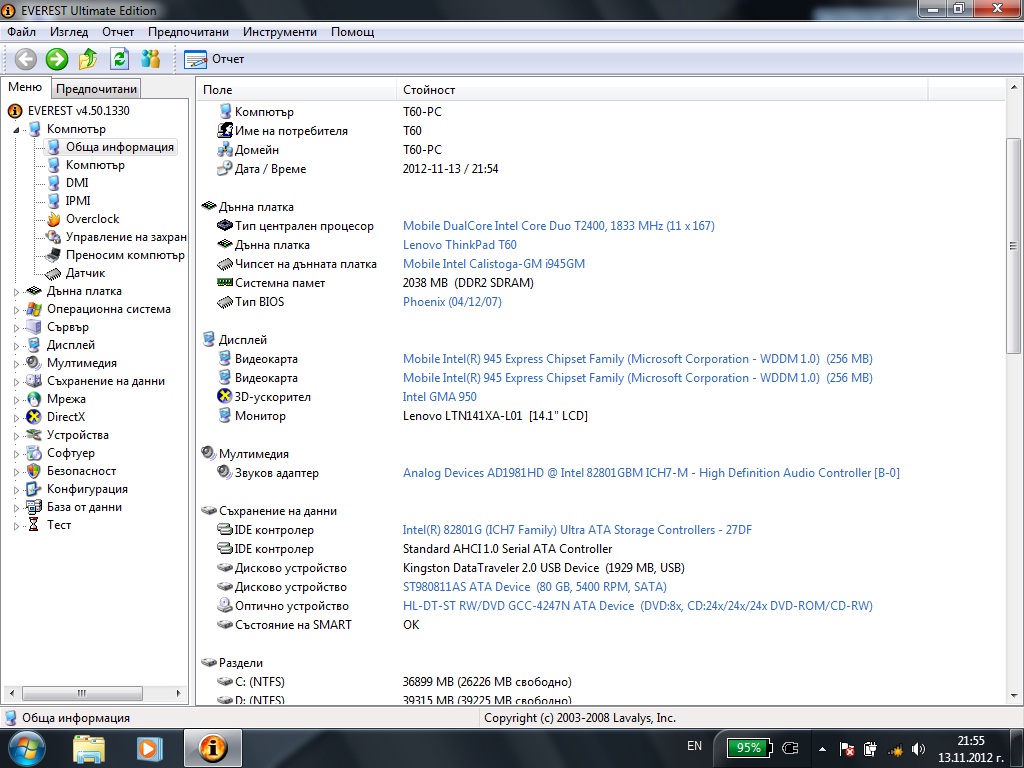Click the Системна памет RAM icon
Viewport: 1024px width, 768px height.
point(225,282)
